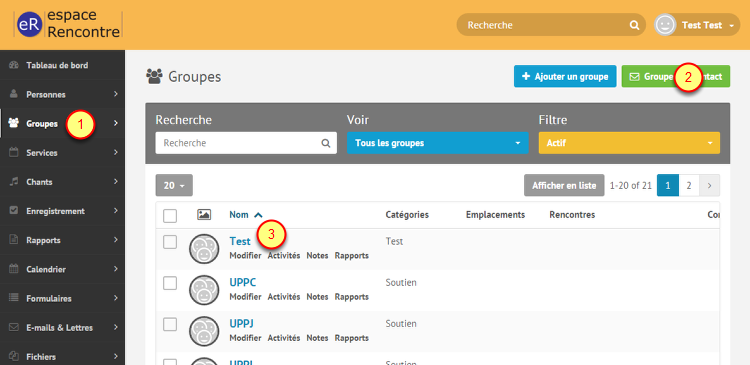This screenshot has width=750, height=365.
Task: Click the Calendrier calendar icon
Action: tap(13, 269)
